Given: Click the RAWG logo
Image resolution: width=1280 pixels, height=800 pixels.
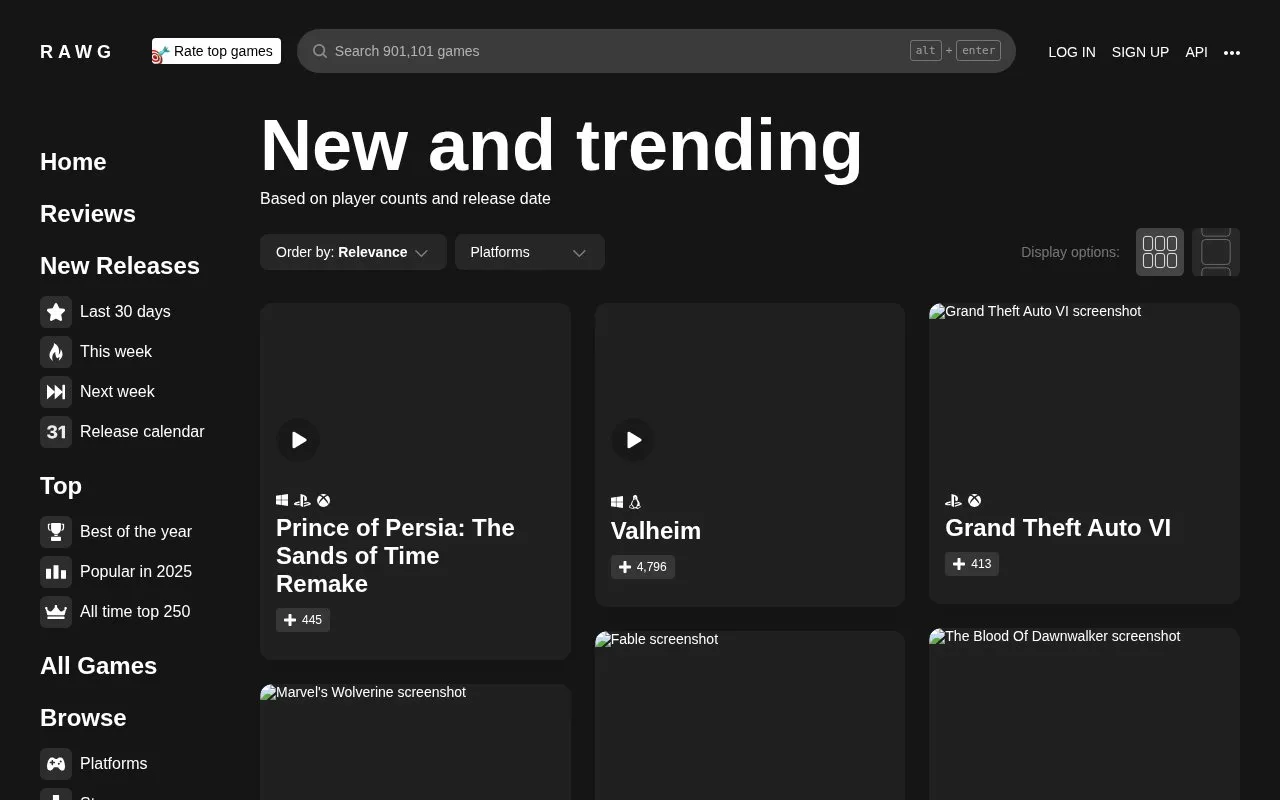Looking at the screenshot, I should [x=76, y=52].
